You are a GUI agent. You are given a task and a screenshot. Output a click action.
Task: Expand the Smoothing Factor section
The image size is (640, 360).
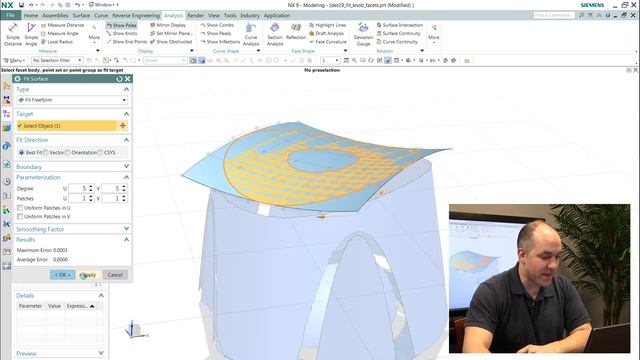pyautogui.click(x=126, y=229)
